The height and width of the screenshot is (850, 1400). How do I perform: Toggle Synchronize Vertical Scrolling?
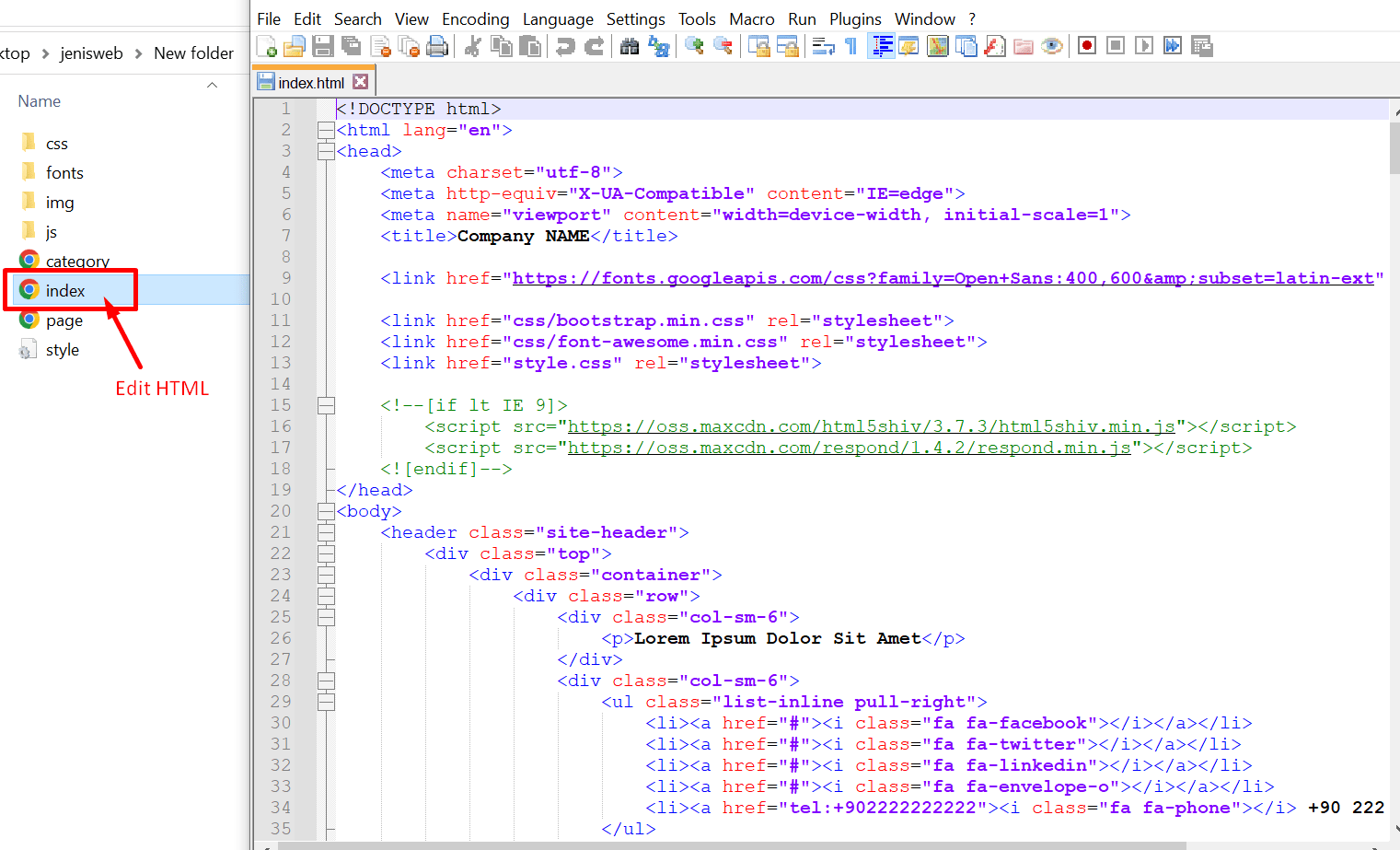(758, 46)
